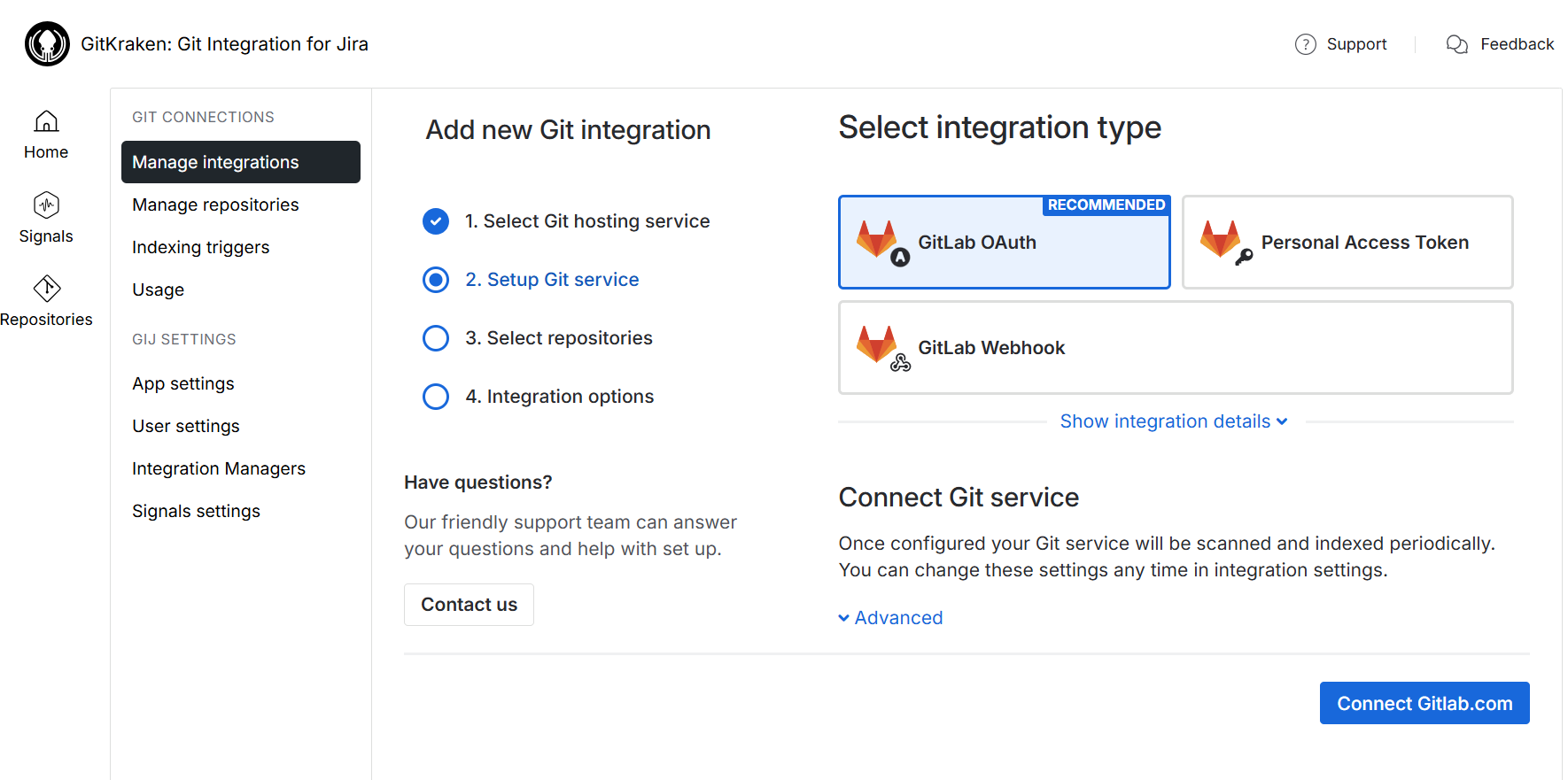This screenshot has height=780, width=1568.
Task: Click the GitKraken logo icon
Action: [47, 44]
